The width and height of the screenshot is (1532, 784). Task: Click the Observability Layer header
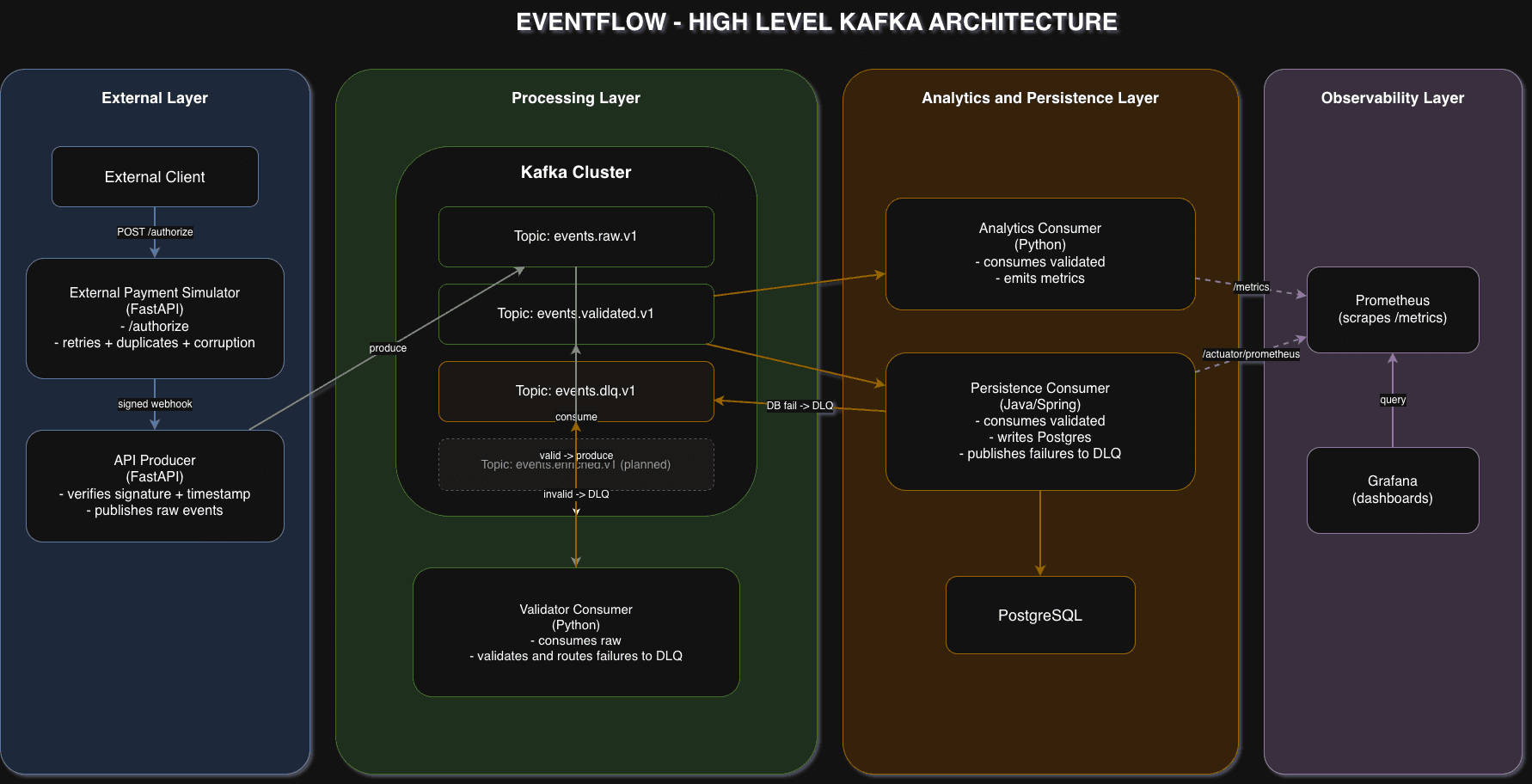pyautogui.click(x=1393, y=97)
